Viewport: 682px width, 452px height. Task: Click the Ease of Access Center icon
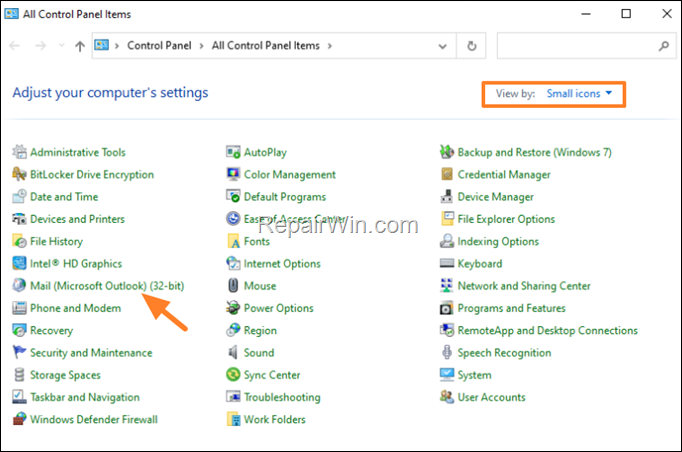tap(233, 218)
